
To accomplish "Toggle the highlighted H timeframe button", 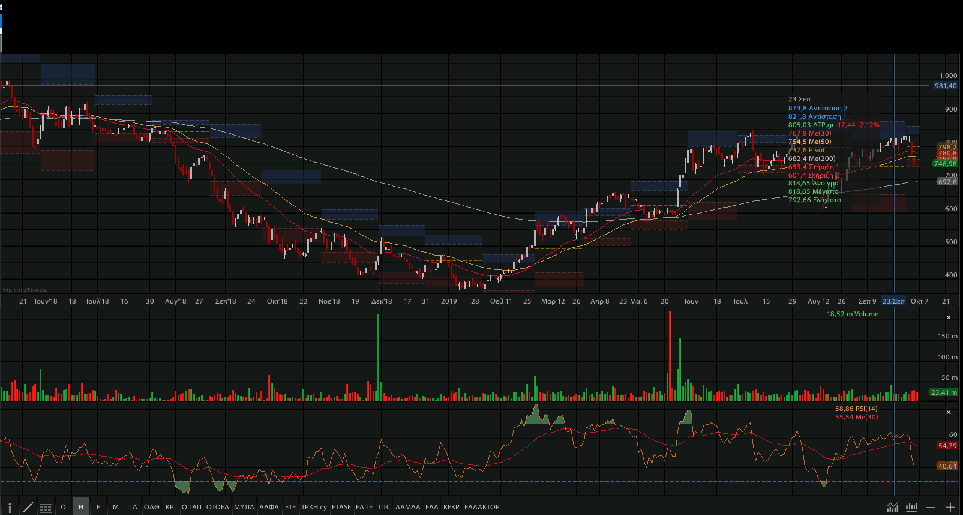I will 81,507.
